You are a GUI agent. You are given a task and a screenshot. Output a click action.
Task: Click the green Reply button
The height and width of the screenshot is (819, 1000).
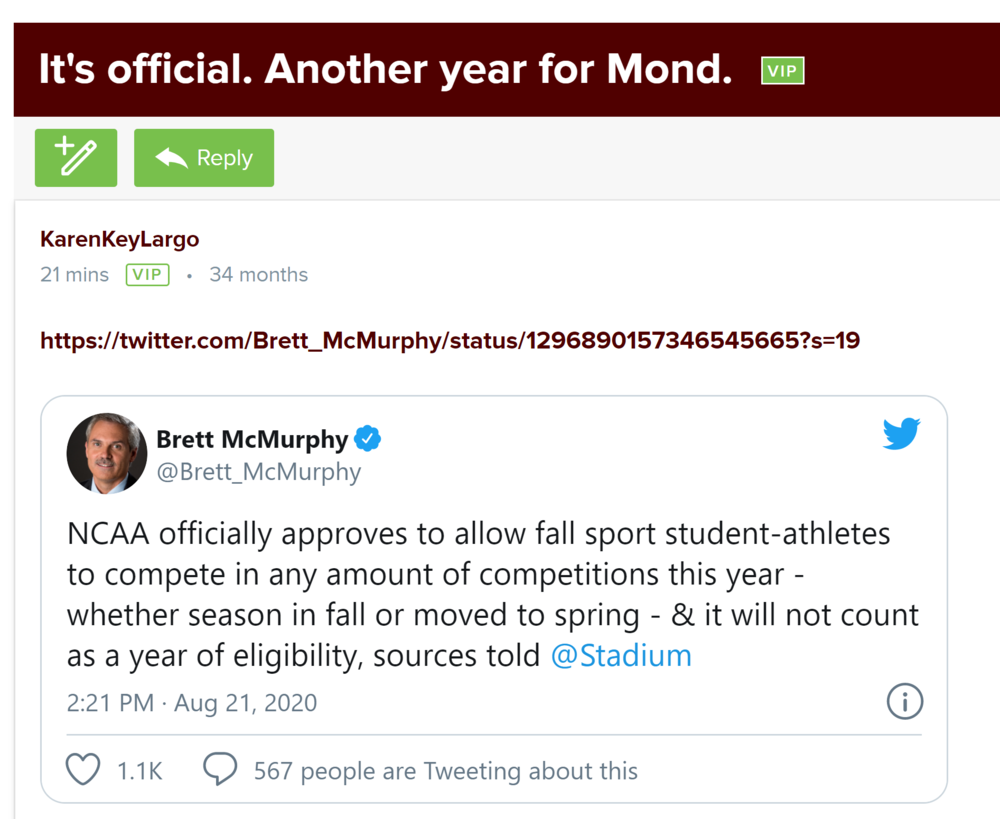pos(204,158)
